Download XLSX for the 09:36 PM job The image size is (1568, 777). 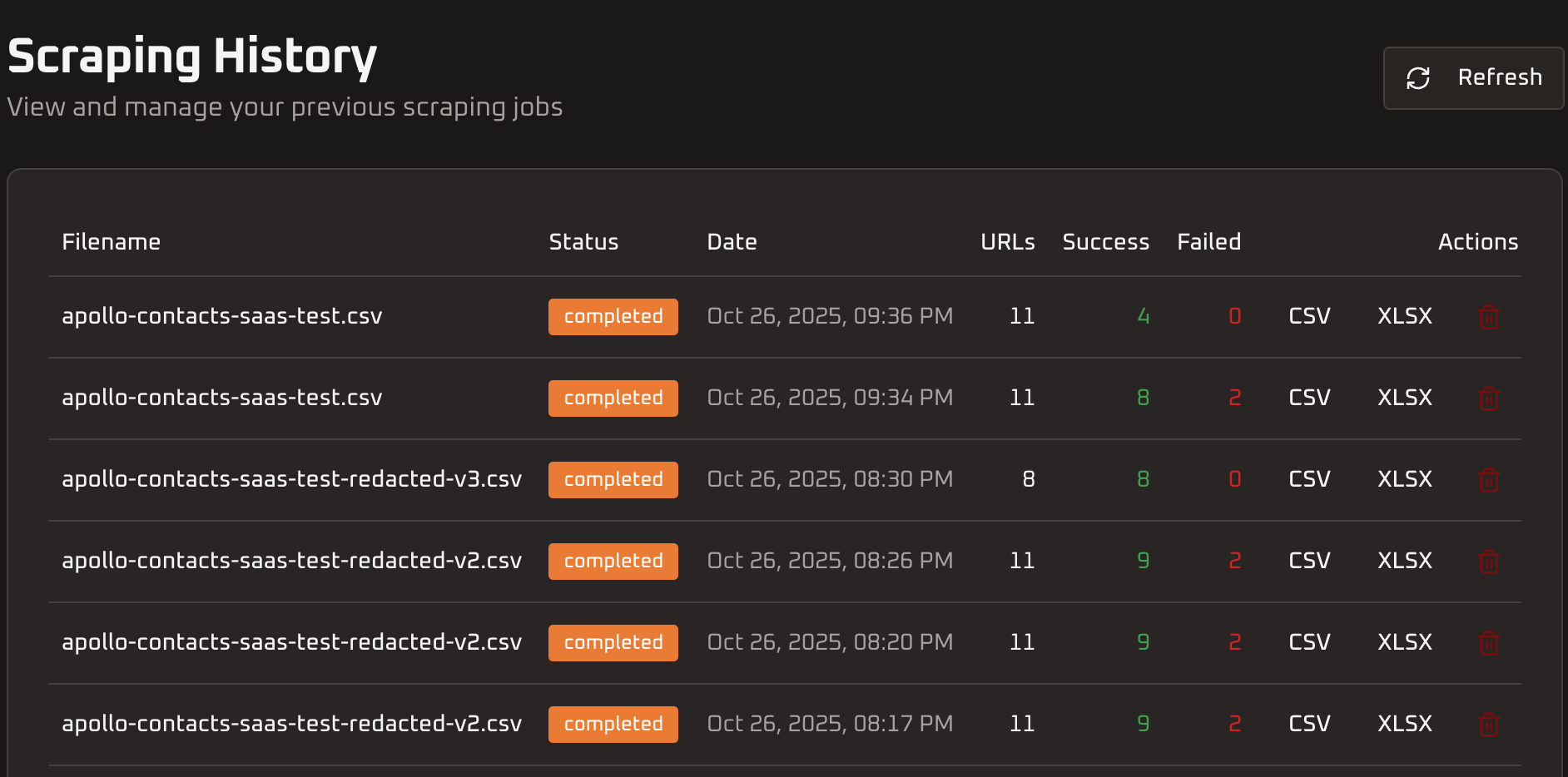coord(1404,316)
